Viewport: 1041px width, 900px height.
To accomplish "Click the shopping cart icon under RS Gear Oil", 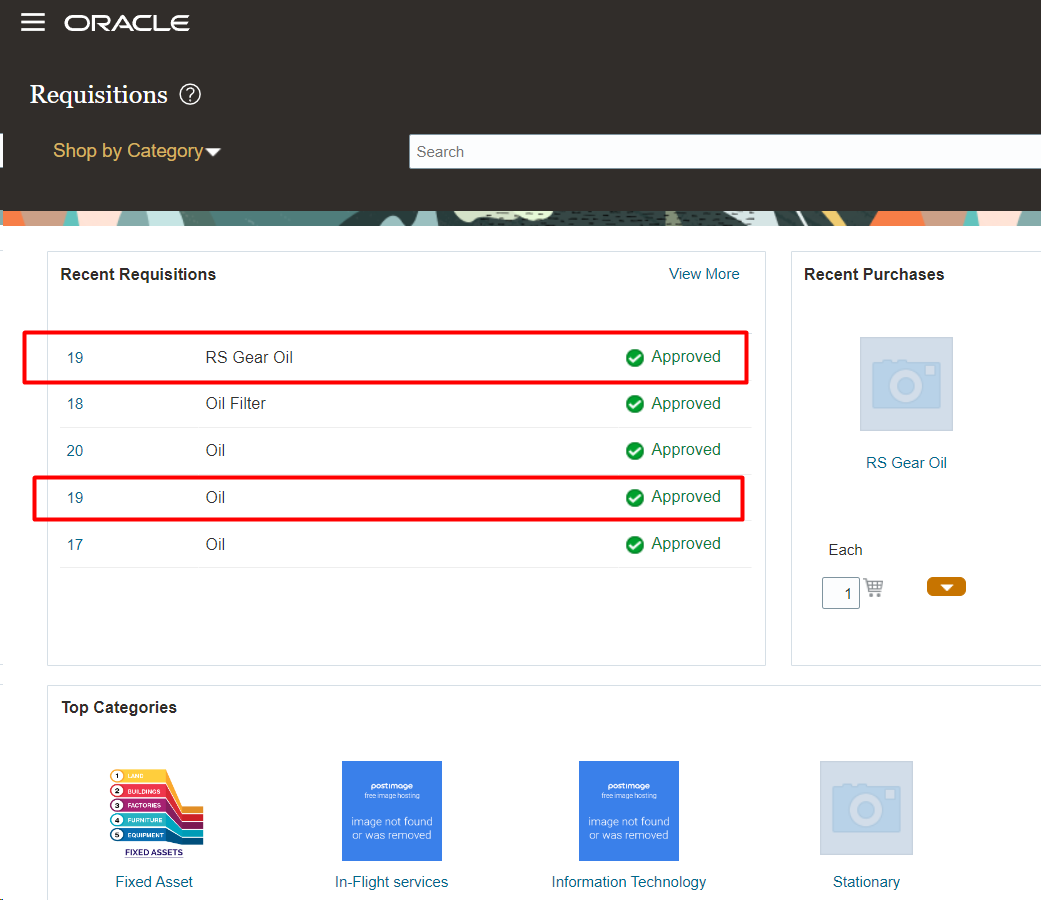I will click(872, 587).
